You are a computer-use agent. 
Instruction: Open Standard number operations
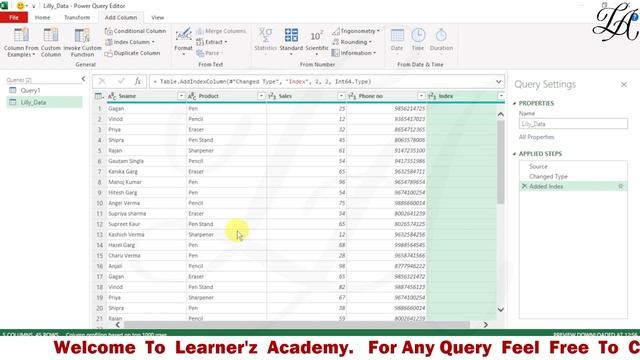[x=291, y=42]
